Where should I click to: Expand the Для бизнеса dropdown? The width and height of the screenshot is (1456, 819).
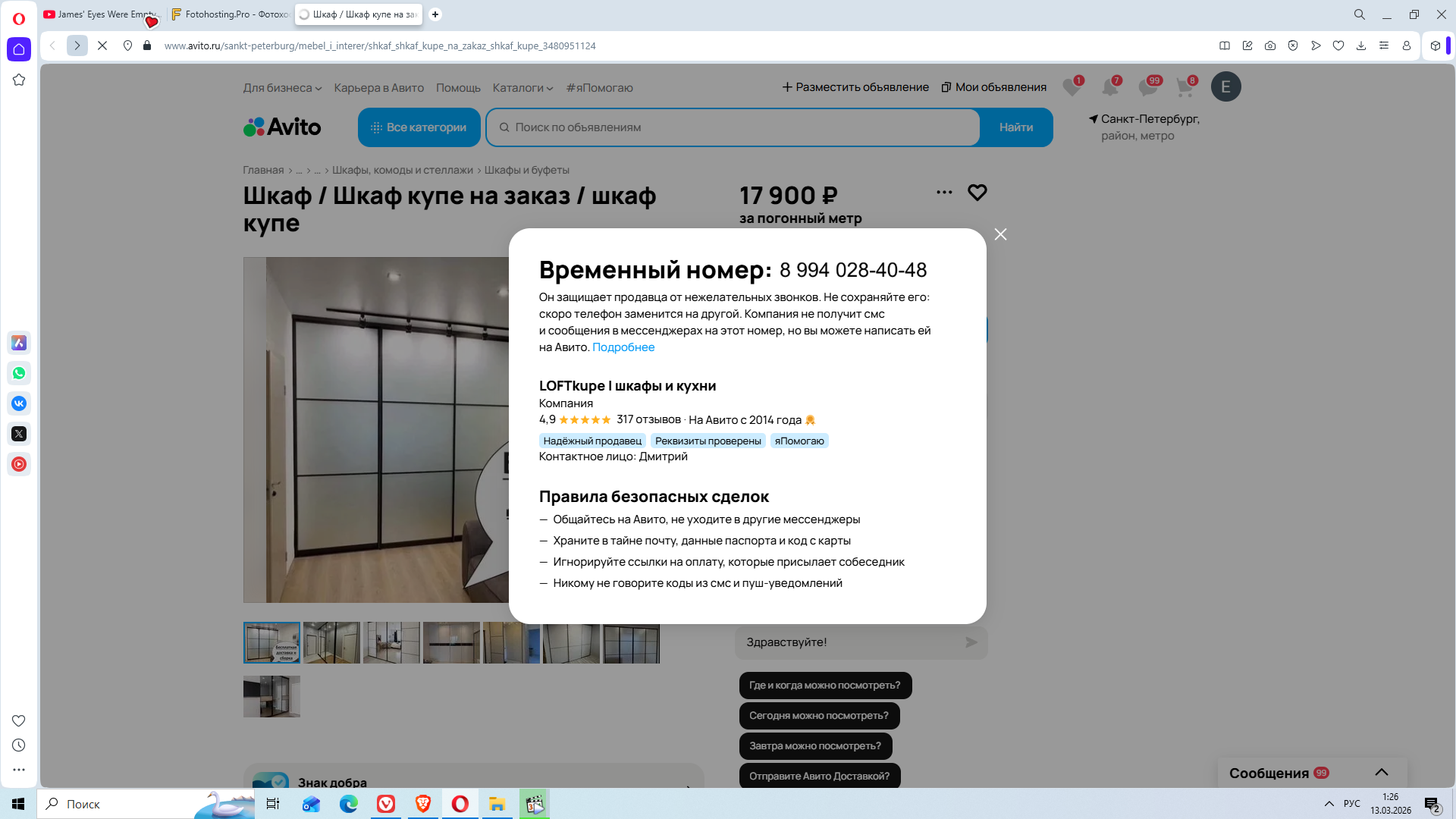coord(282,88)
